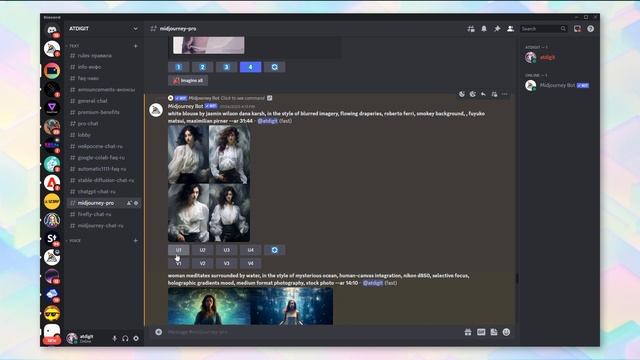Open the rules channel

click(x=104, y=56)
